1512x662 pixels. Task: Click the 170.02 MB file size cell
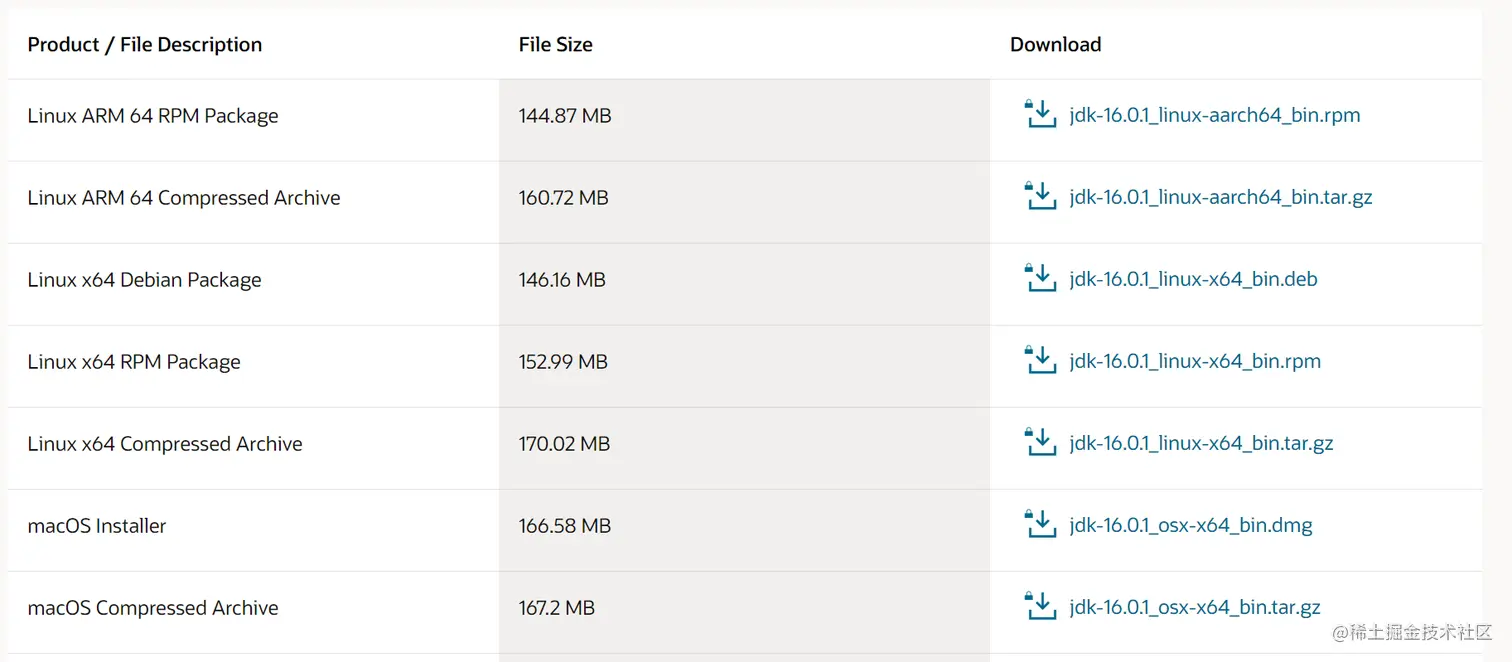click(x=564, y=444)
